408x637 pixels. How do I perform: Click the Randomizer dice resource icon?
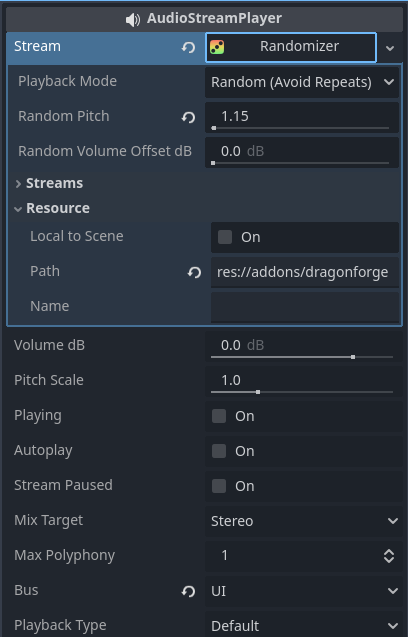point(217,47)
